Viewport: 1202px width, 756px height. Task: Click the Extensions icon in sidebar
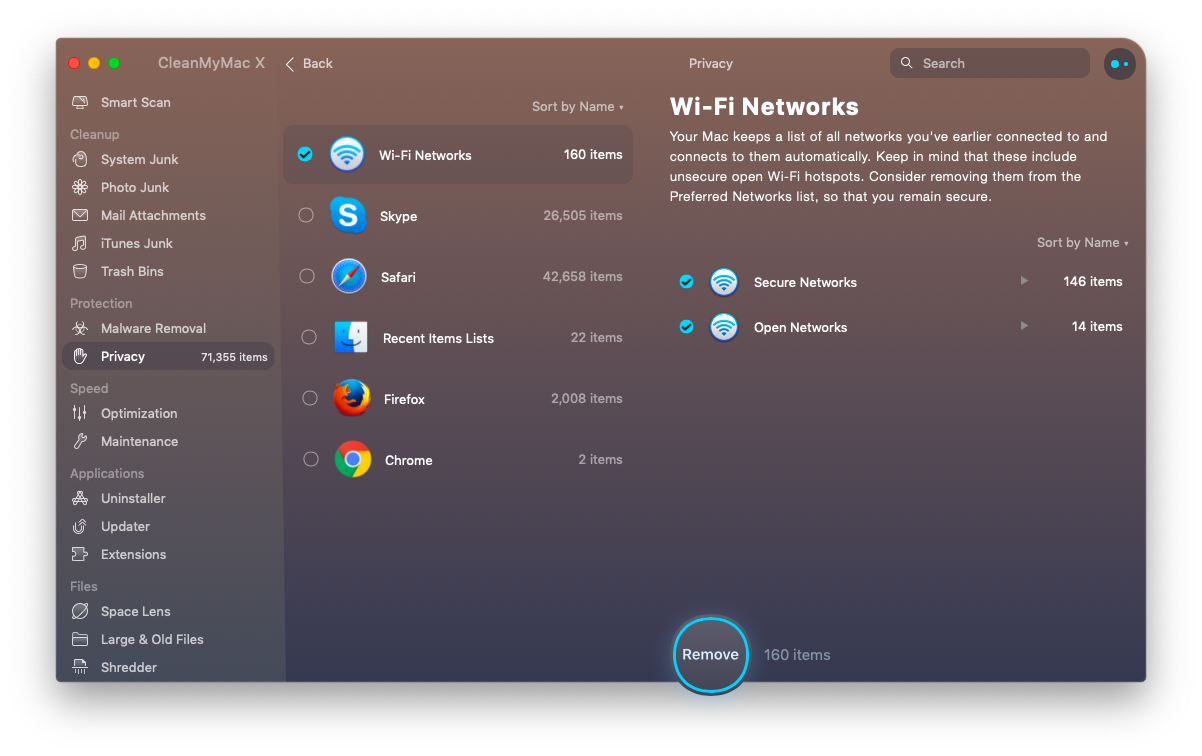tap(80, 554)
